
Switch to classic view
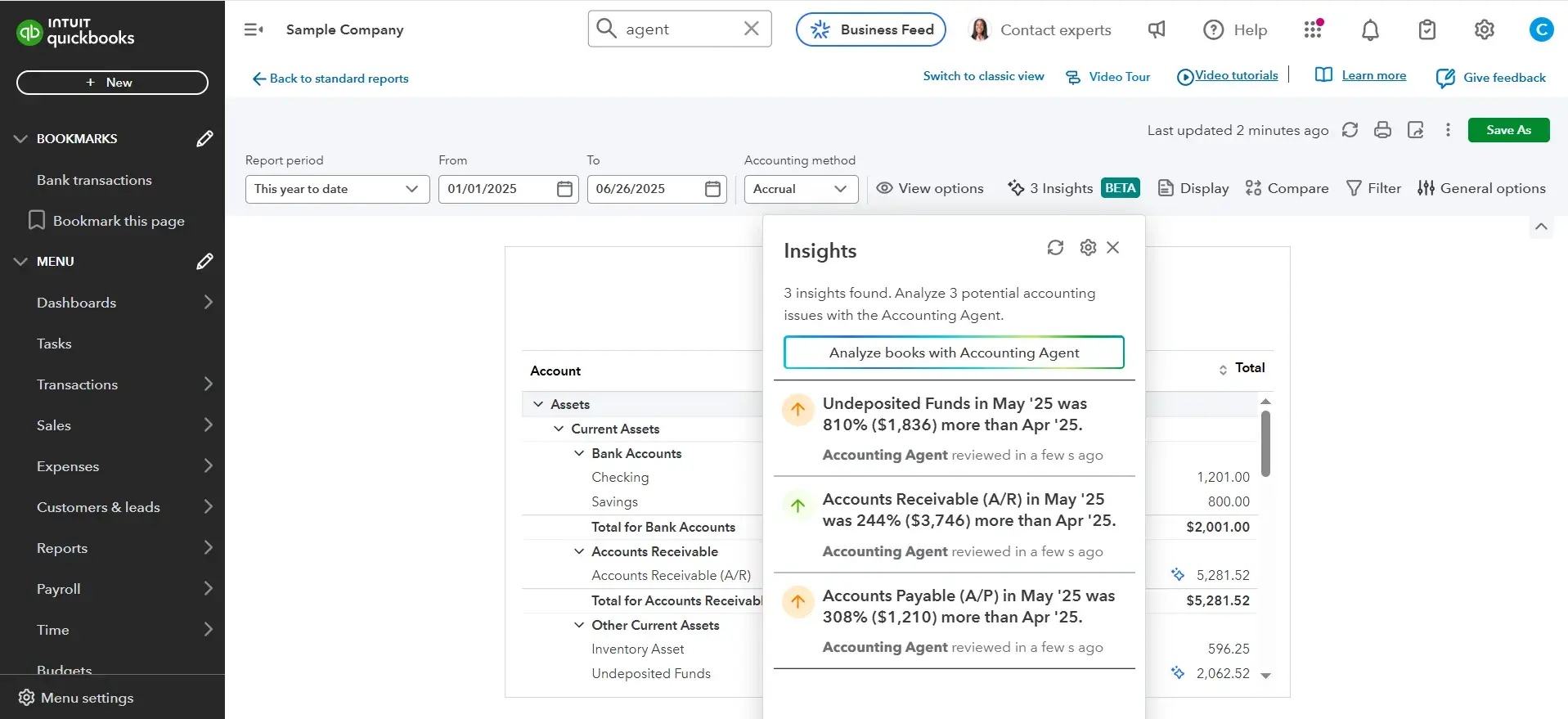(x=983, y=76)
